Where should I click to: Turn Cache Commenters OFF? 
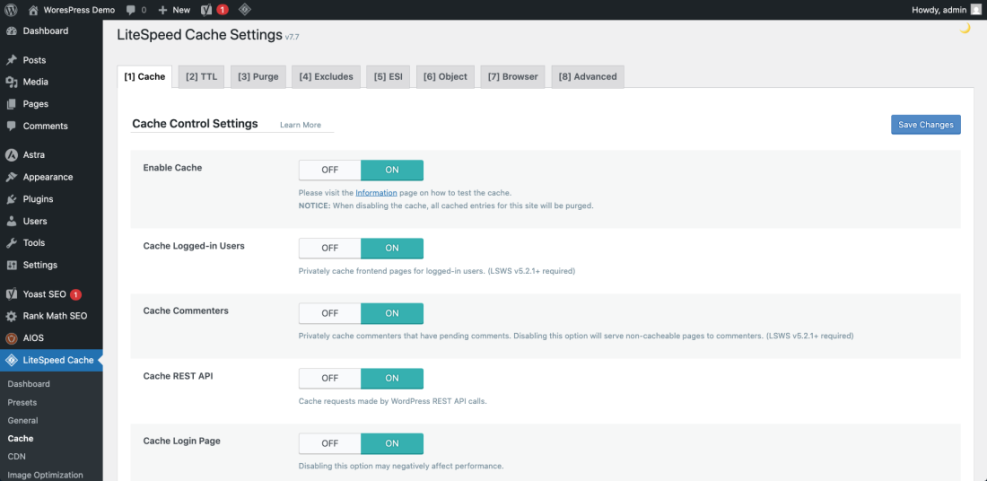330,314
